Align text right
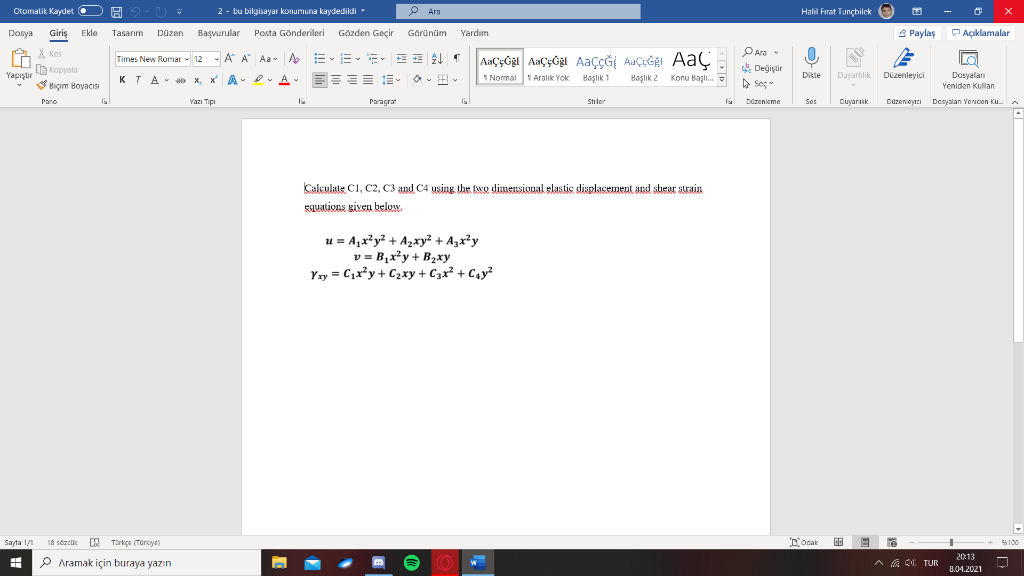 click(x=352, y=80)
